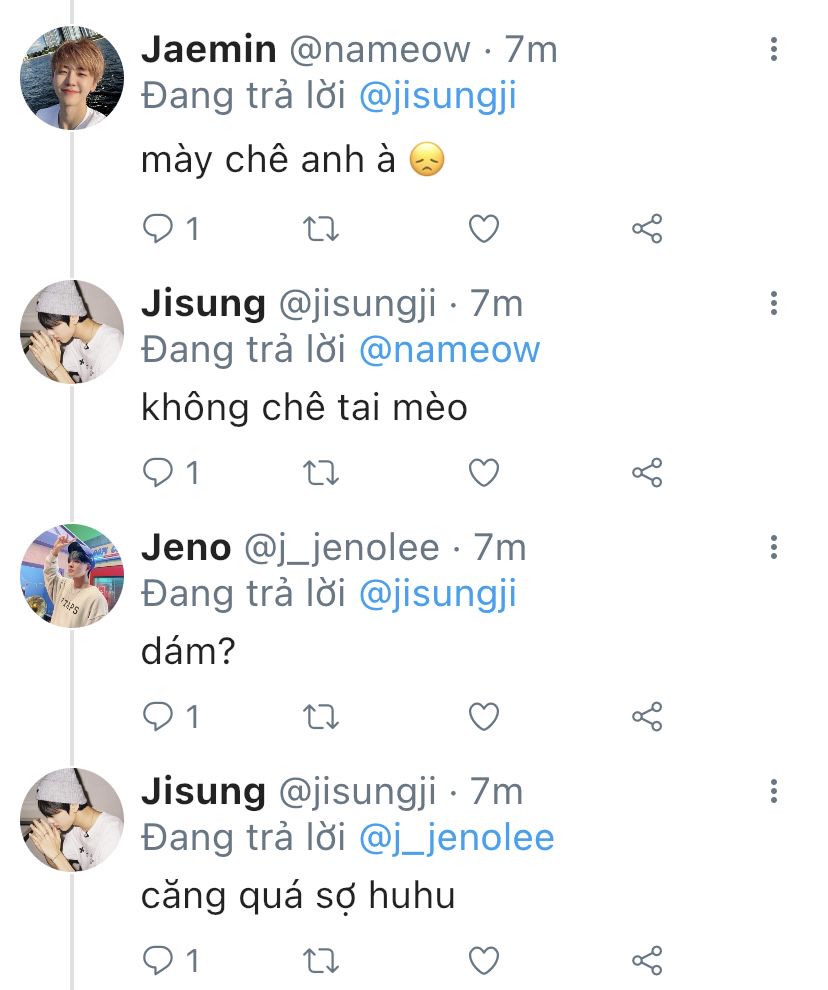Open more options on Jisung's "căng quá" tweet
The height and width of the screenshot is (990, 828).
click(x=773, y=791)
